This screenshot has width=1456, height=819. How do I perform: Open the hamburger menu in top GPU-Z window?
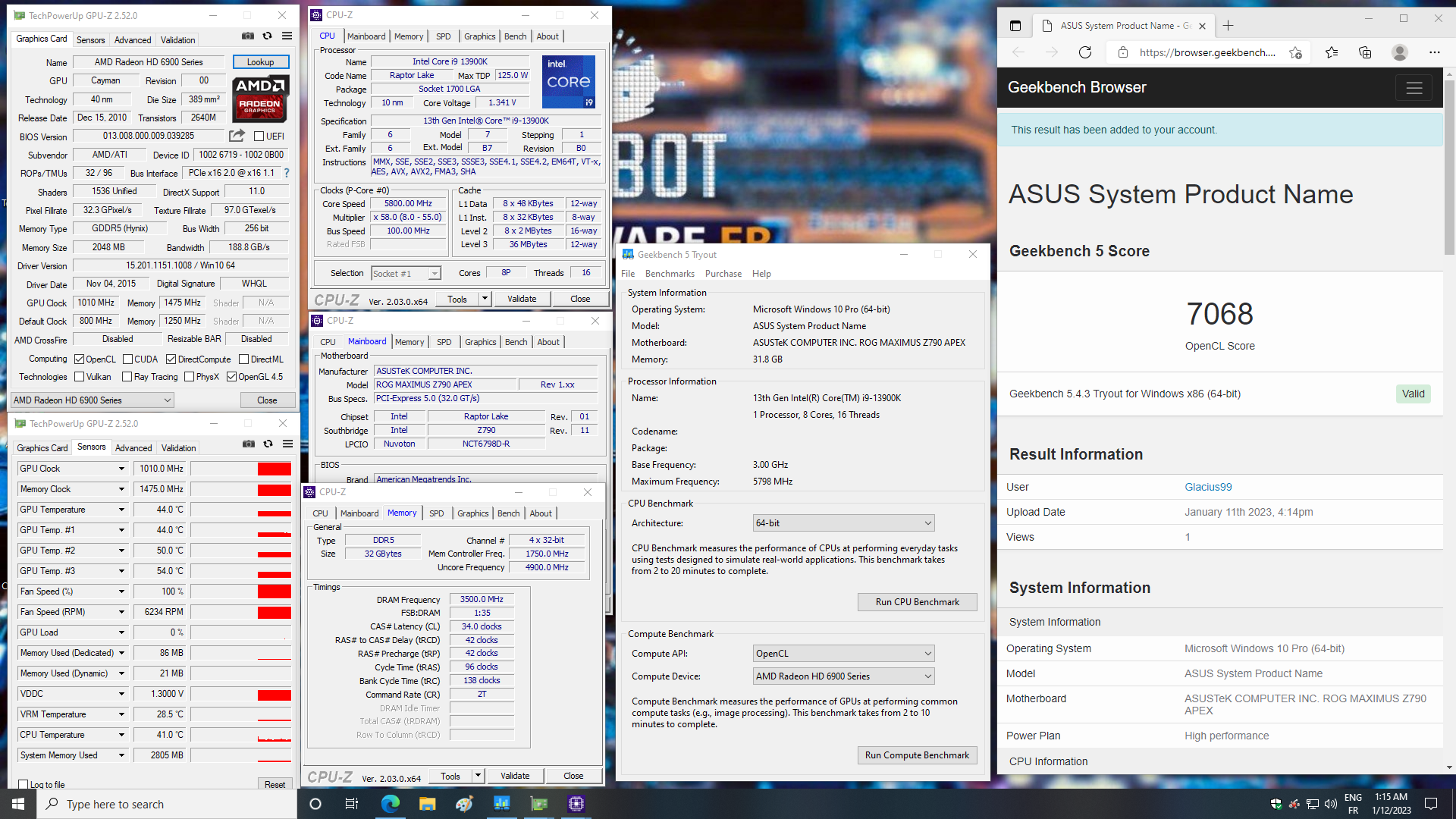(x=287, y=36)
